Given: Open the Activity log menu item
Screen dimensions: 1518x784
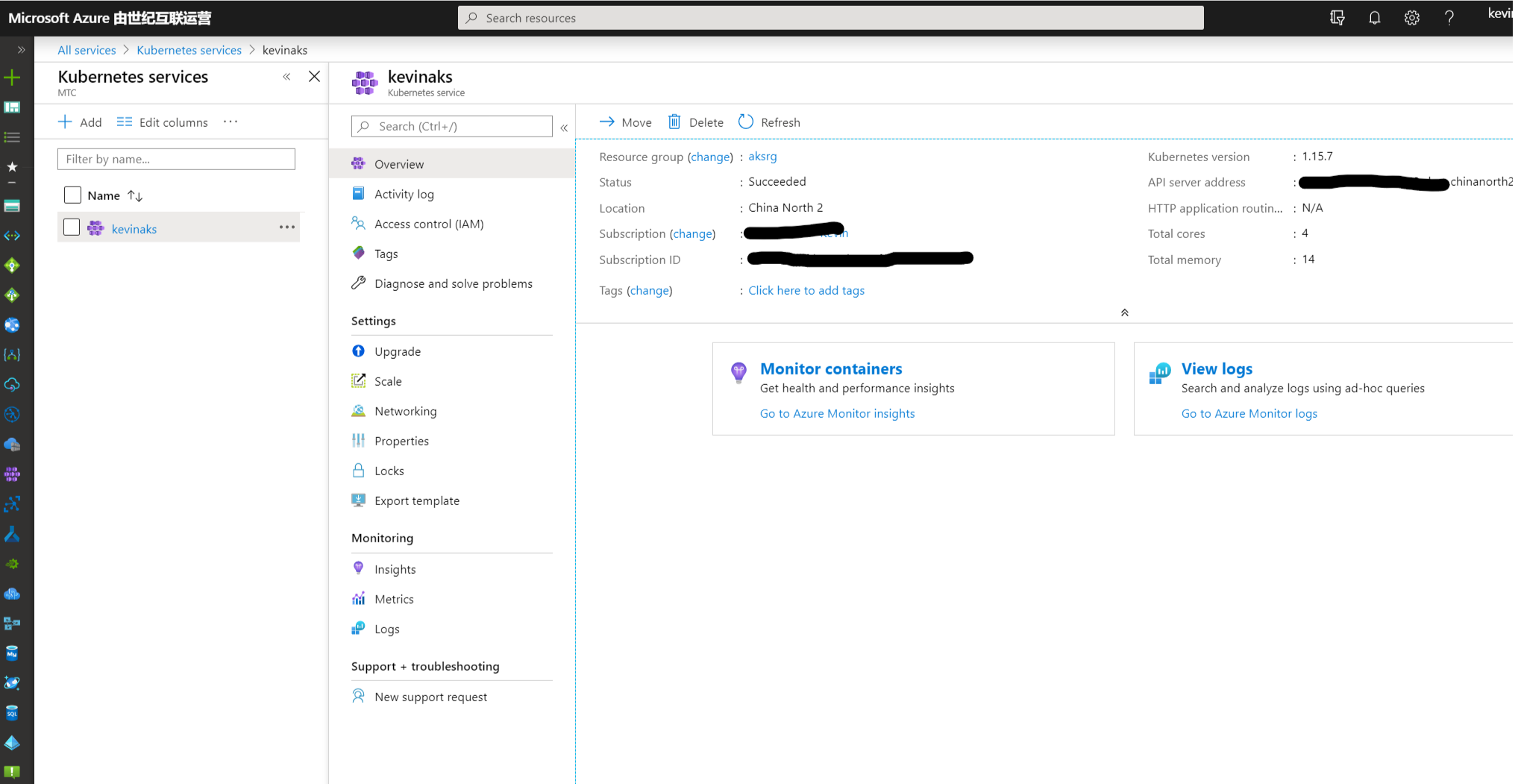Looking at the screenshot, I should point(404,194).
